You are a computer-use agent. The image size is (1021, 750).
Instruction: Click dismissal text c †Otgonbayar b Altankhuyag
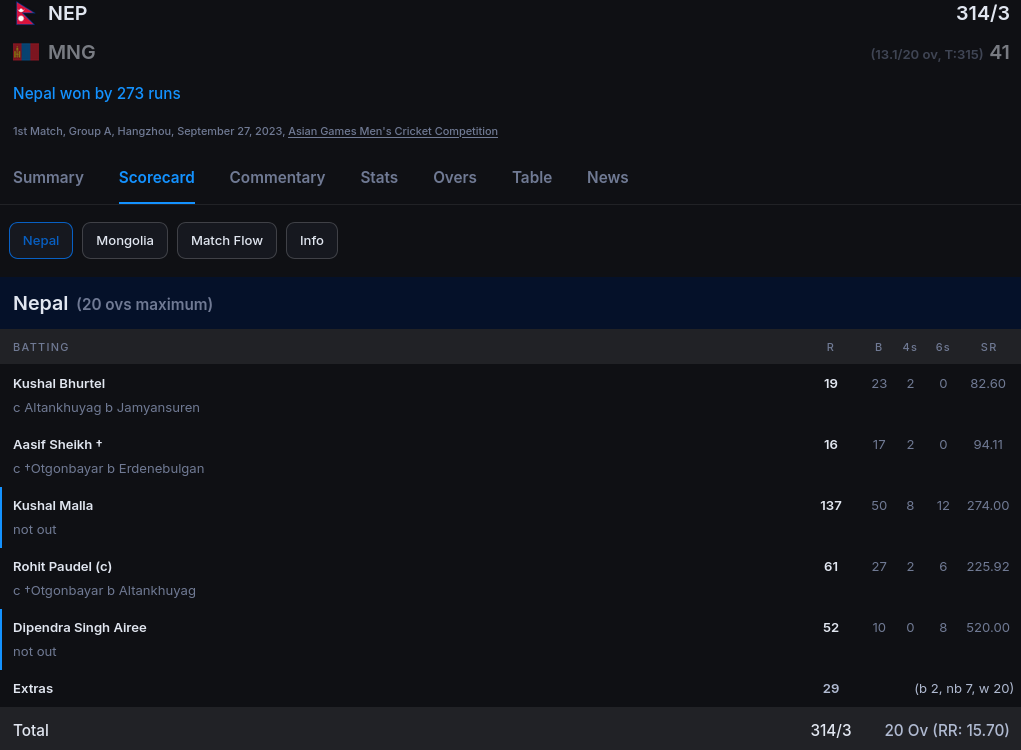[104, 591]
